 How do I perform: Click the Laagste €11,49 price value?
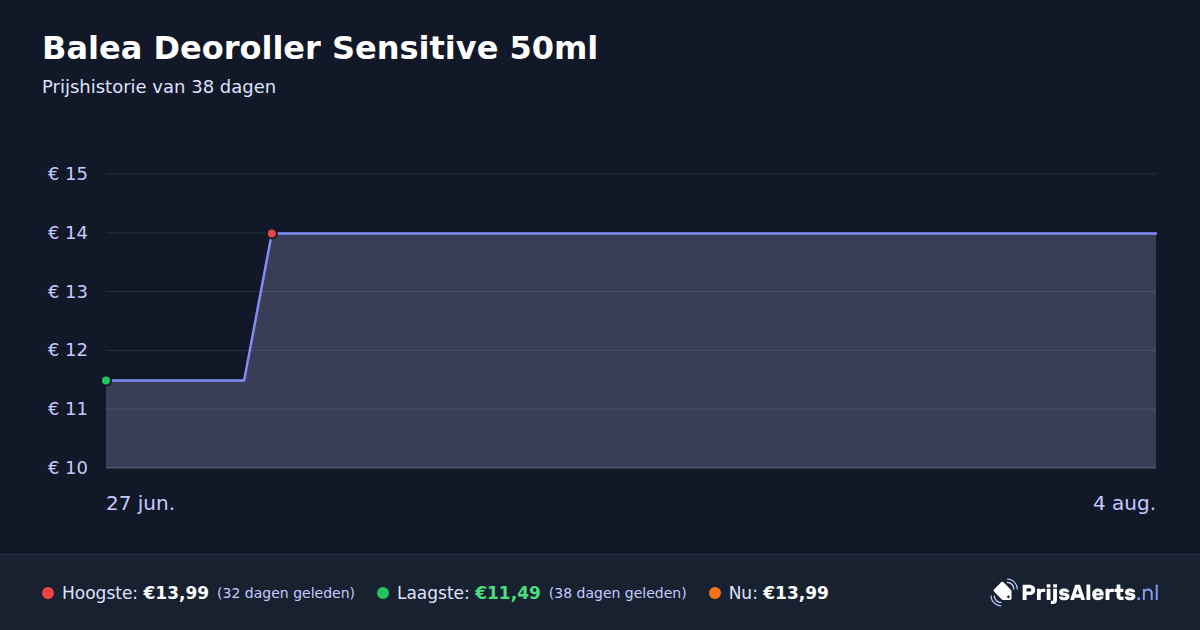pos(508,593)
